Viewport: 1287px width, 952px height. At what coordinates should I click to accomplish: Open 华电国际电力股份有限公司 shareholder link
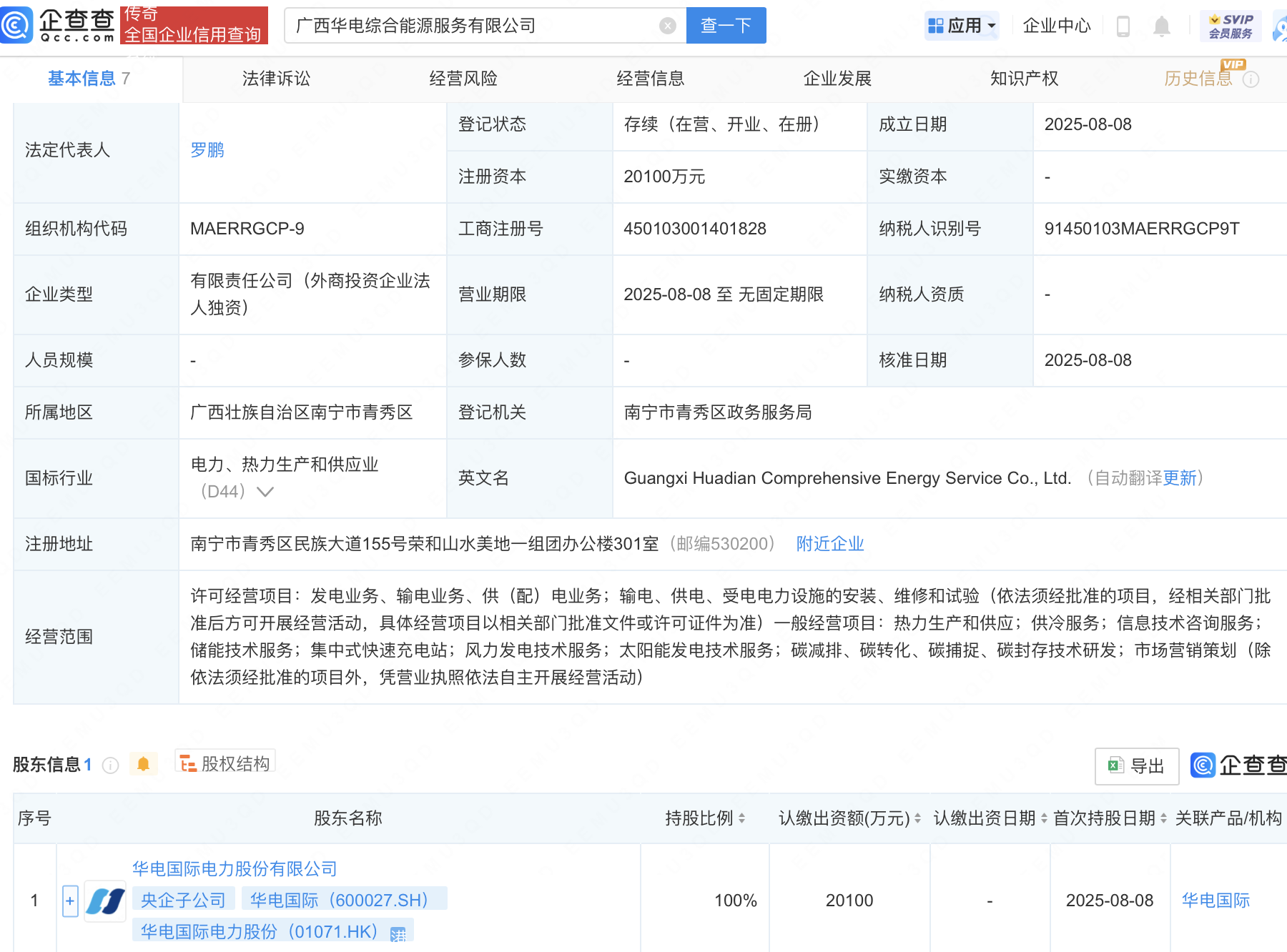pos(235,869)
